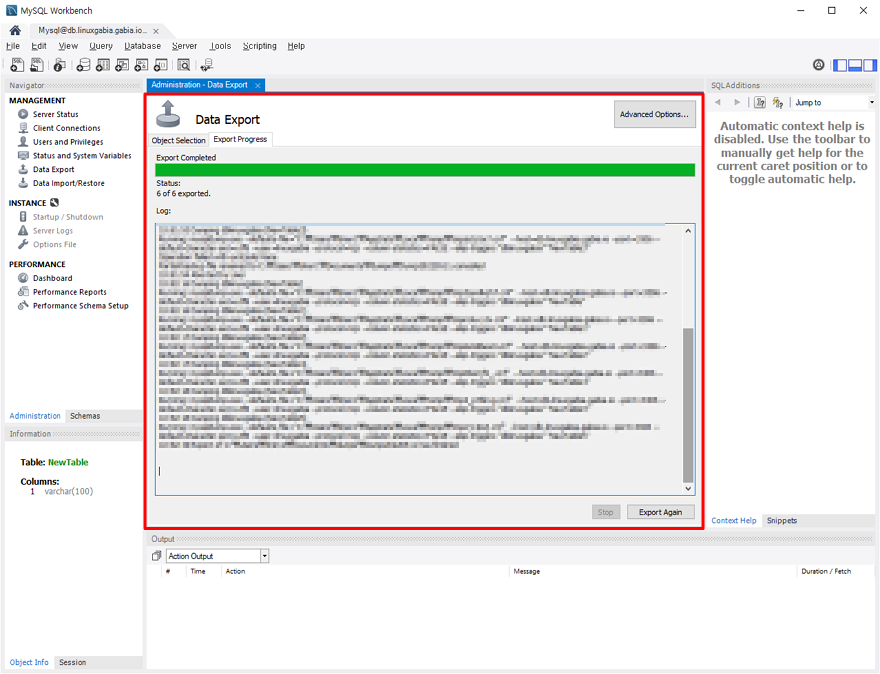Toggle automatic context help
Image resolution: width=880 pixels, height=674 pixels.
point(778,102)
